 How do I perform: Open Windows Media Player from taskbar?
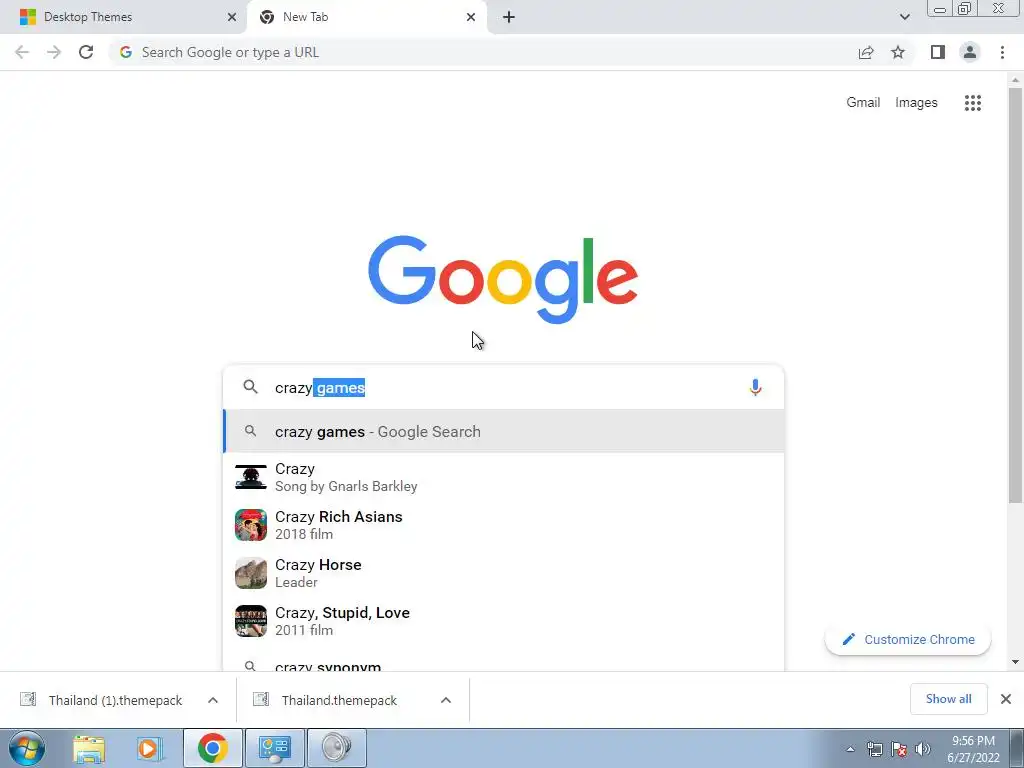pos(149,748)
